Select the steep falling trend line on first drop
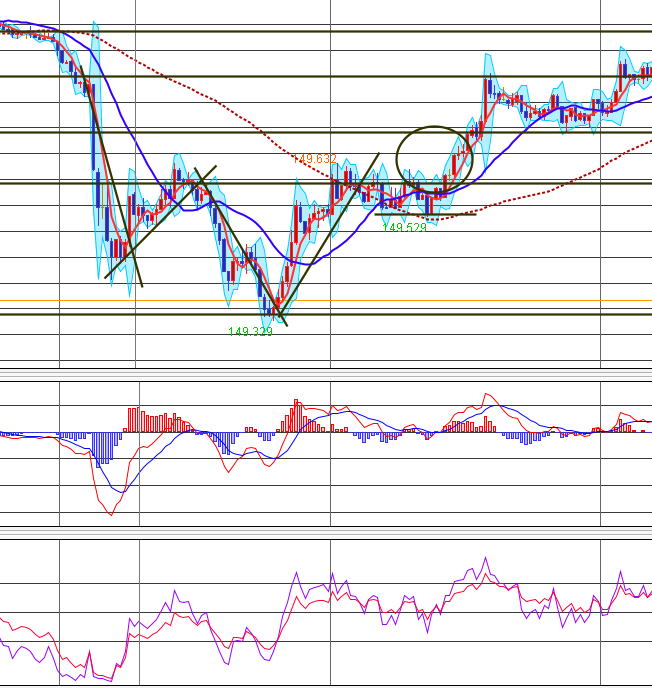This screenshot has width=652, height=688. [x=118, y=200]
